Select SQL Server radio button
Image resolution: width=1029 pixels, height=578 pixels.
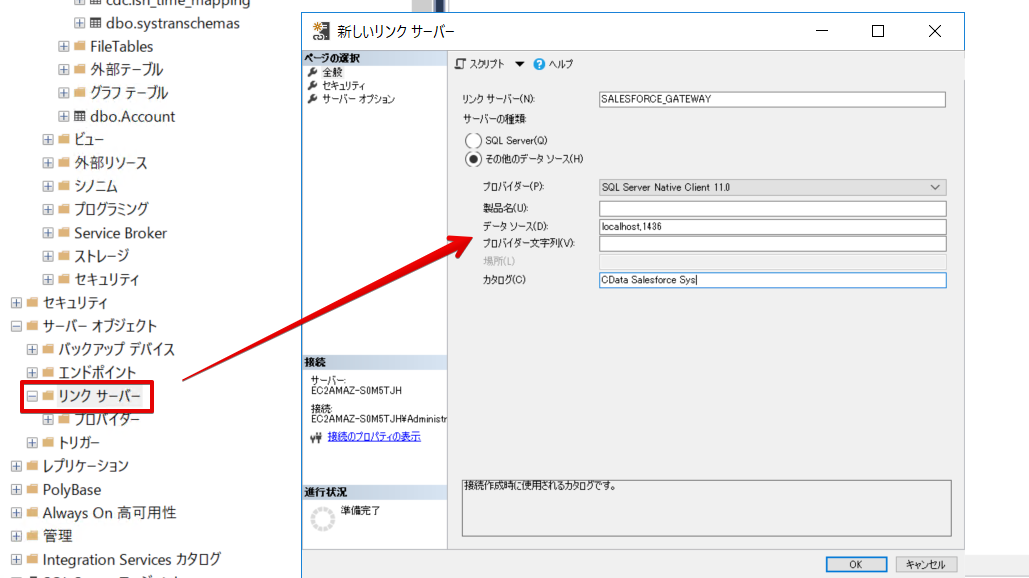click(472, 140)
